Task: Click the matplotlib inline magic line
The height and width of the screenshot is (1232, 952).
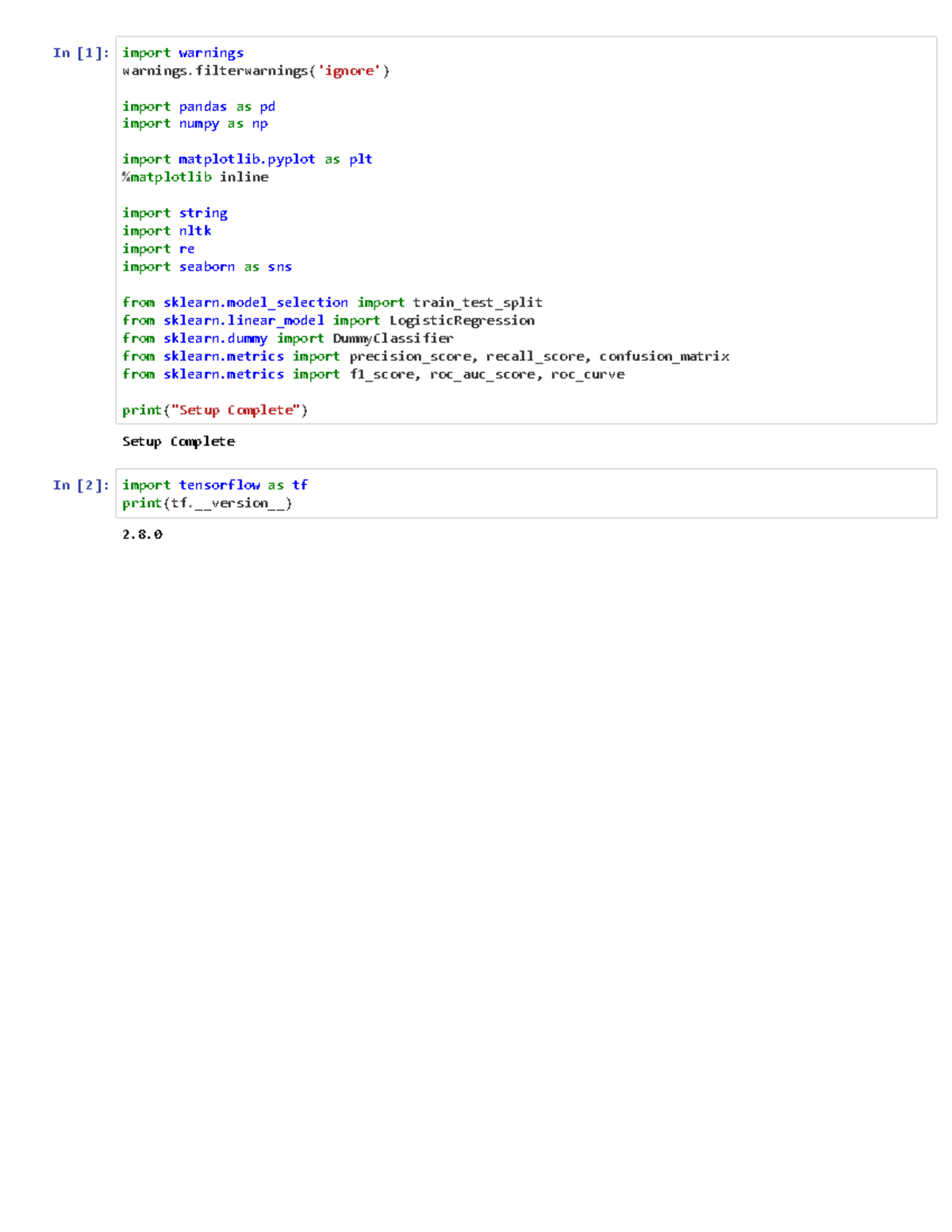Action: pos(196,177)
